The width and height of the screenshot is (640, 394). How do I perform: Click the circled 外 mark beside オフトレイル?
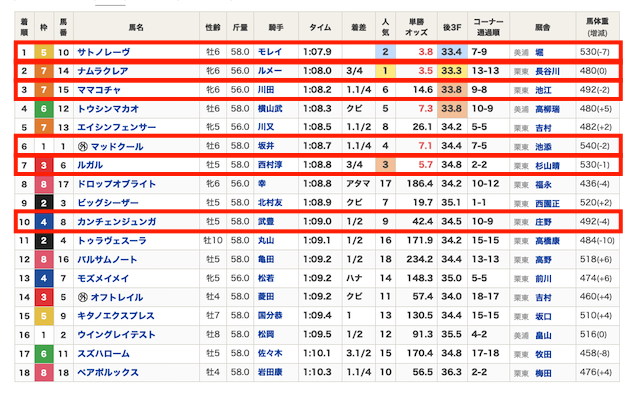[83, 297]
